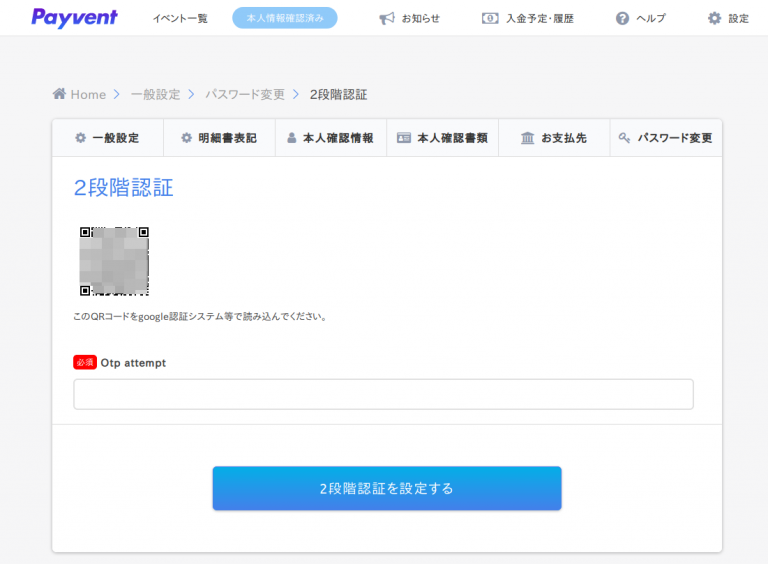Click the bank building icon on お支払先 tab
The height and width of the screenshot is (564, 768).
click(x=528, y=138)
